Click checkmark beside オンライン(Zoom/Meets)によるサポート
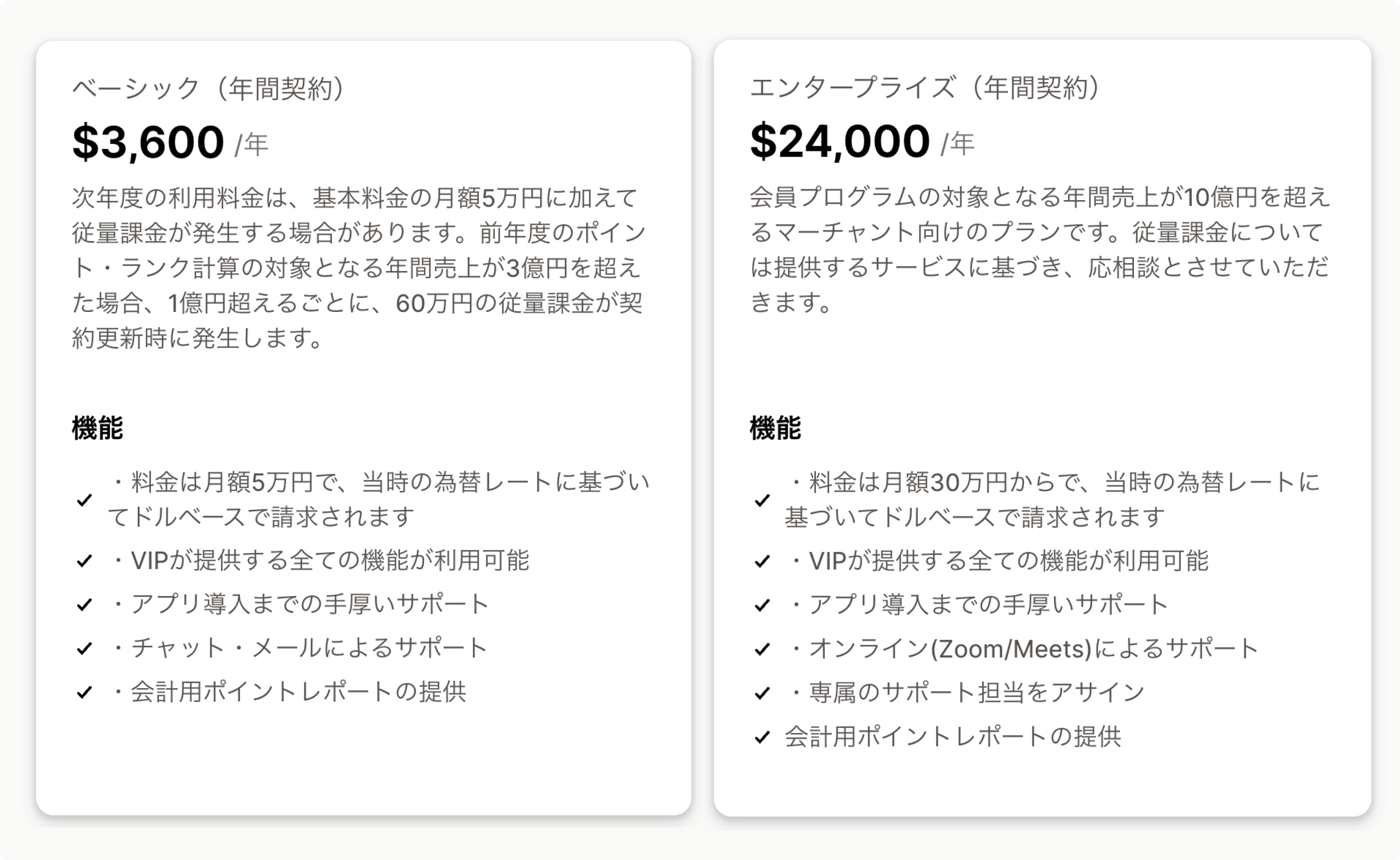The width and height of the screenshot is (1400, 860). [762, 649]
